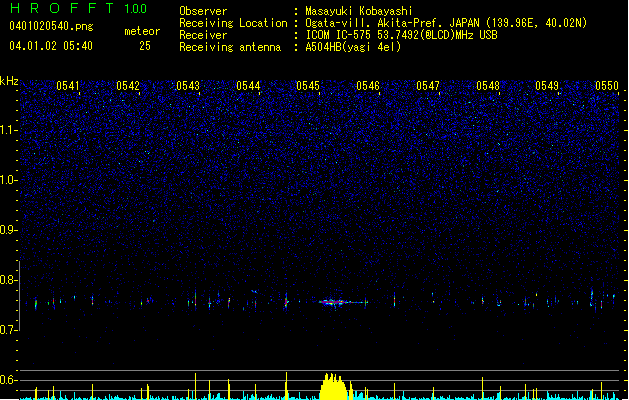Viewport: 629px width, 400px height.
Task: Click the HROFFT 1.0.0 title text
Action: tap(79, 8)
